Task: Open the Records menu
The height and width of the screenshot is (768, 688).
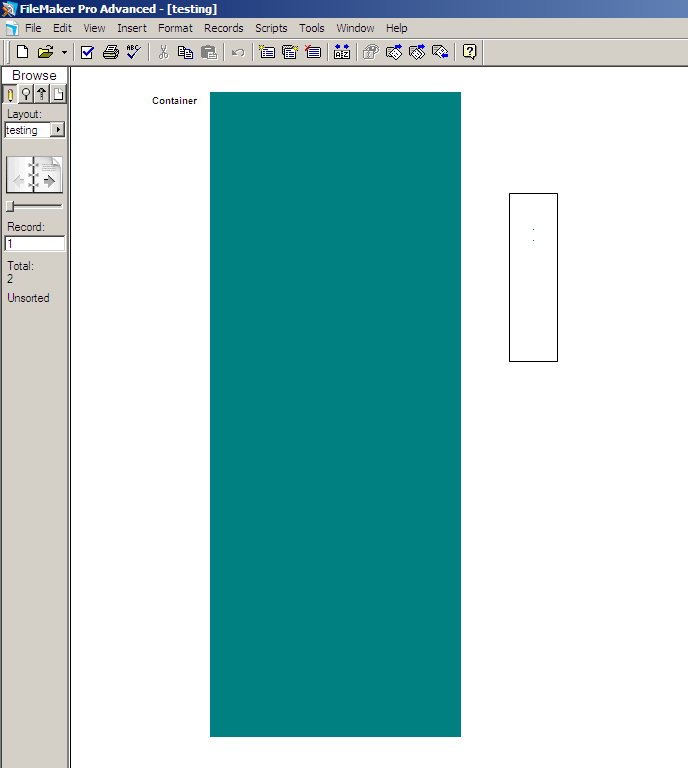Action: click(223, 28)
